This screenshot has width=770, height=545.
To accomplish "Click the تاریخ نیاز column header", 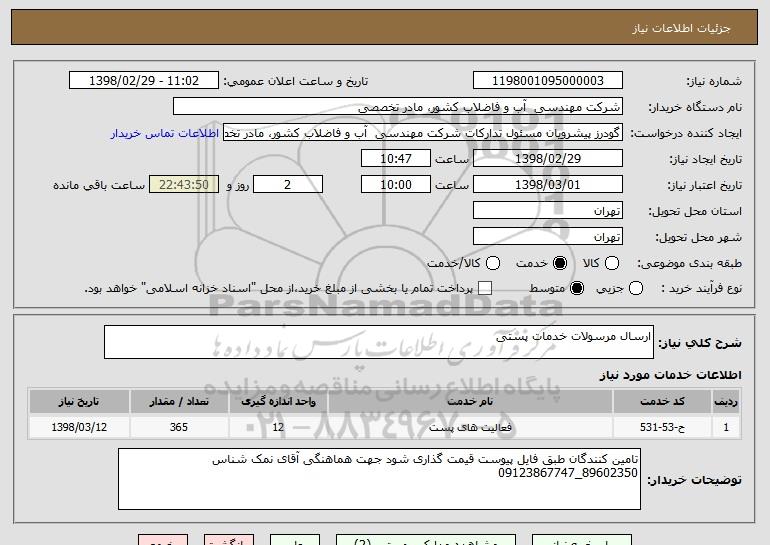I will click(x=79, y=402).
